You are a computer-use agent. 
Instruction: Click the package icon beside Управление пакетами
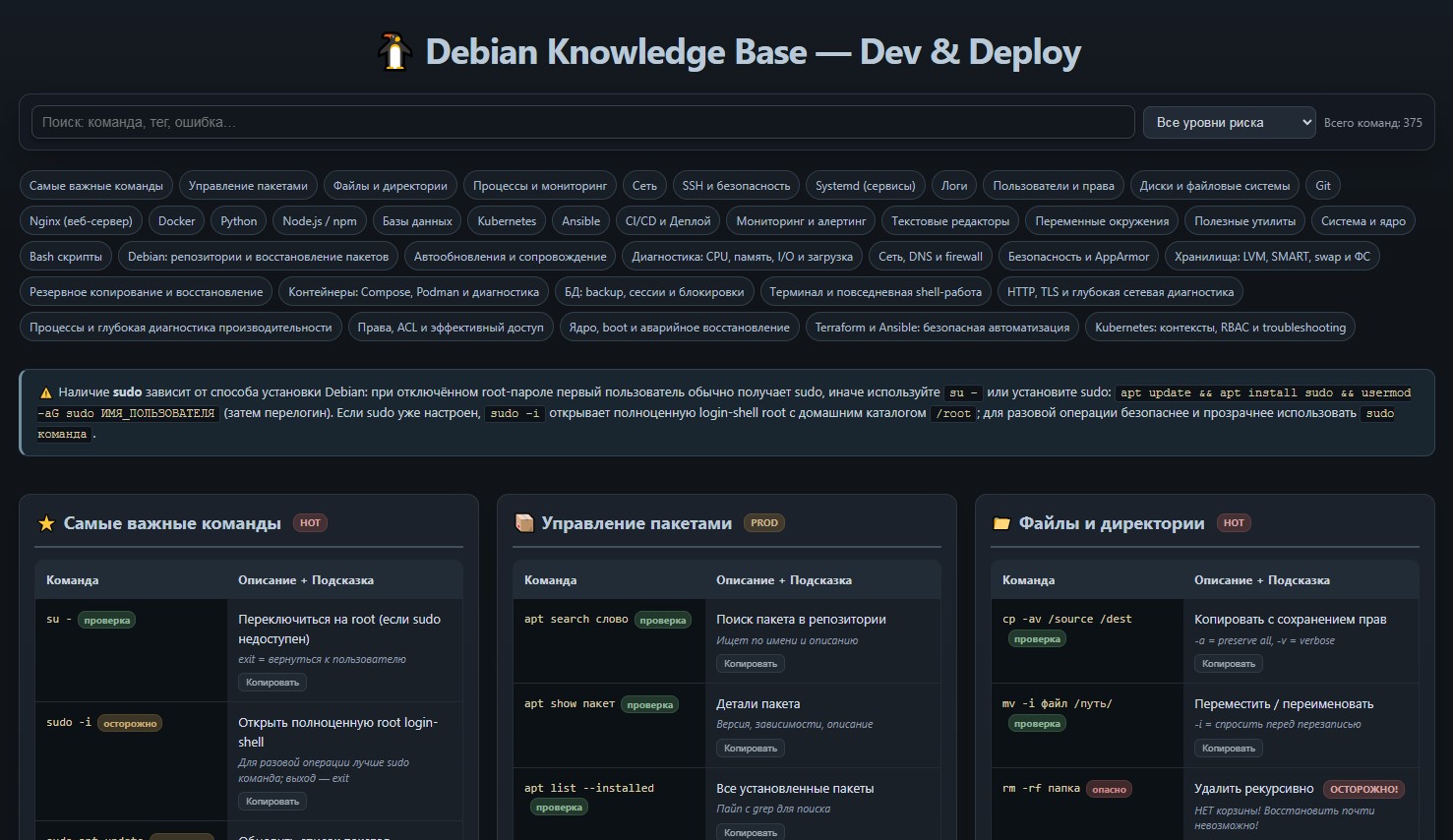[x=524, y=523]
